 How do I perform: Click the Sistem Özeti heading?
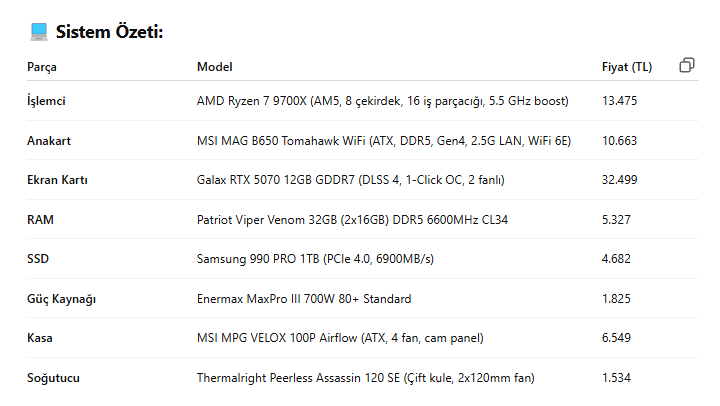(109, 32)
